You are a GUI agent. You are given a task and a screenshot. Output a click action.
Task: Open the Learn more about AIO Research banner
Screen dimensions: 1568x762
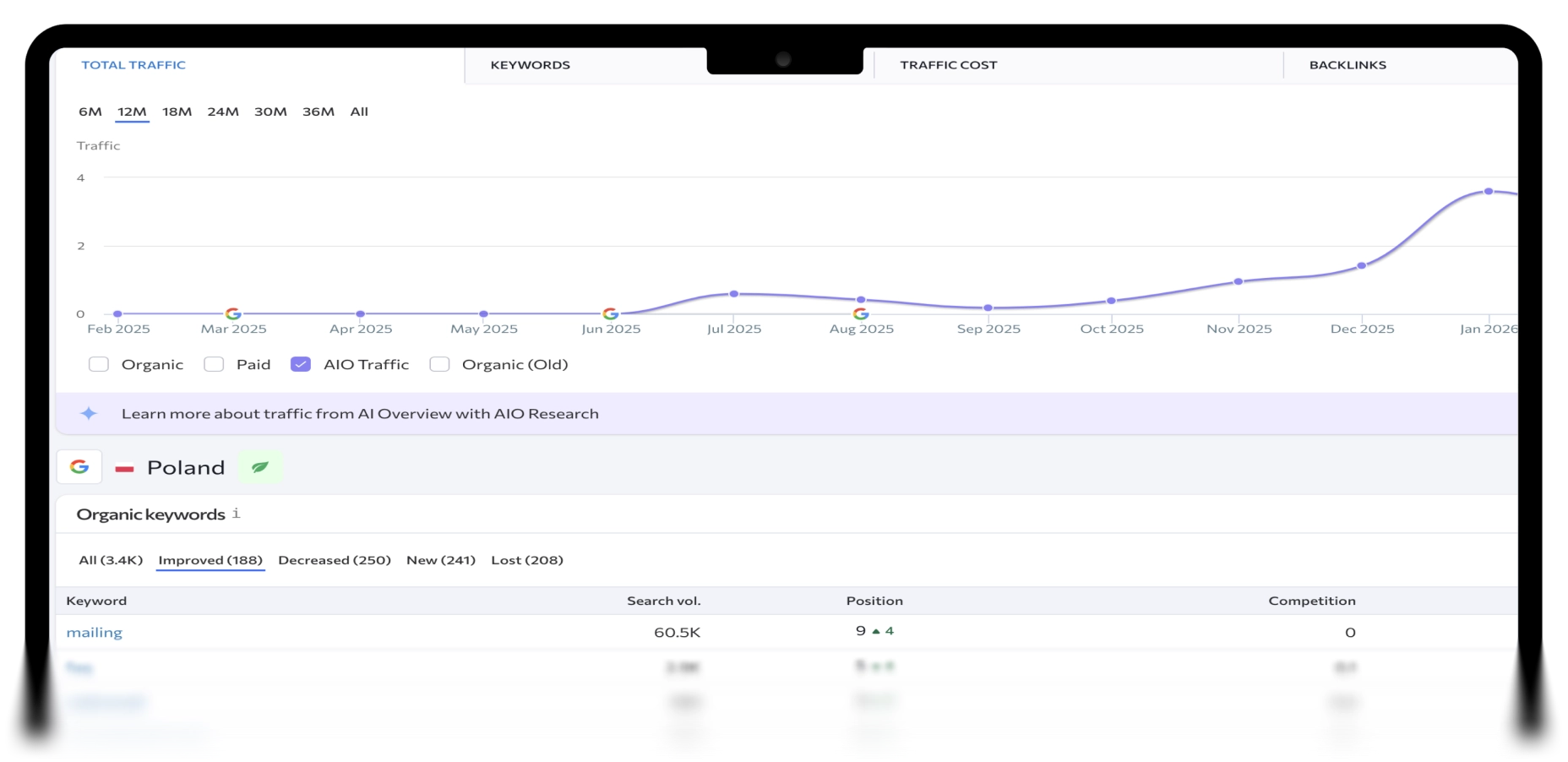[x=360, y=414]
